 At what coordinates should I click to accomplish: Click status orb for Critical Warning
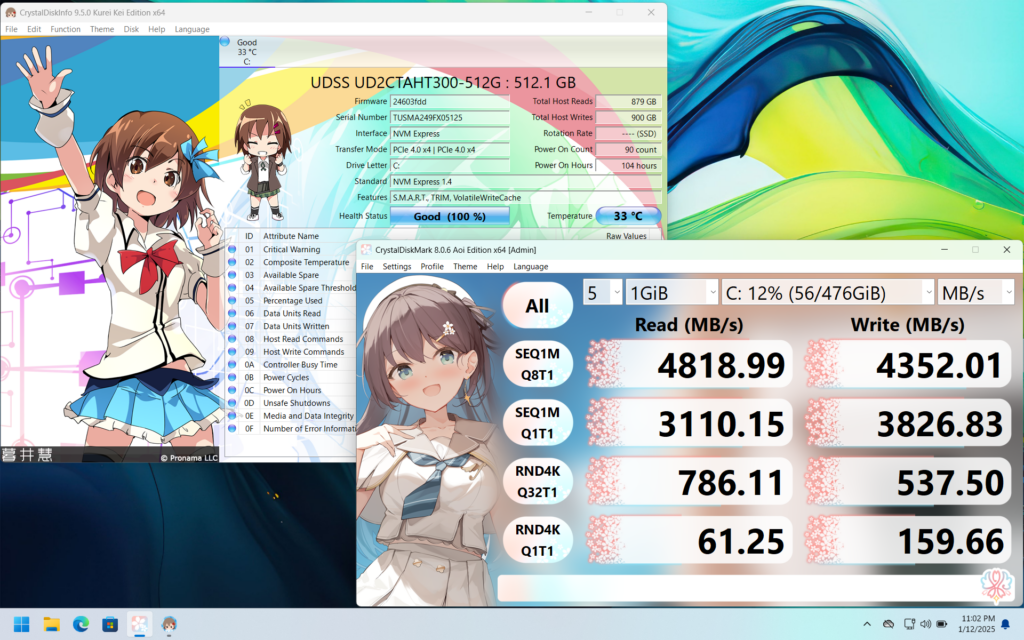click(232, 249)
